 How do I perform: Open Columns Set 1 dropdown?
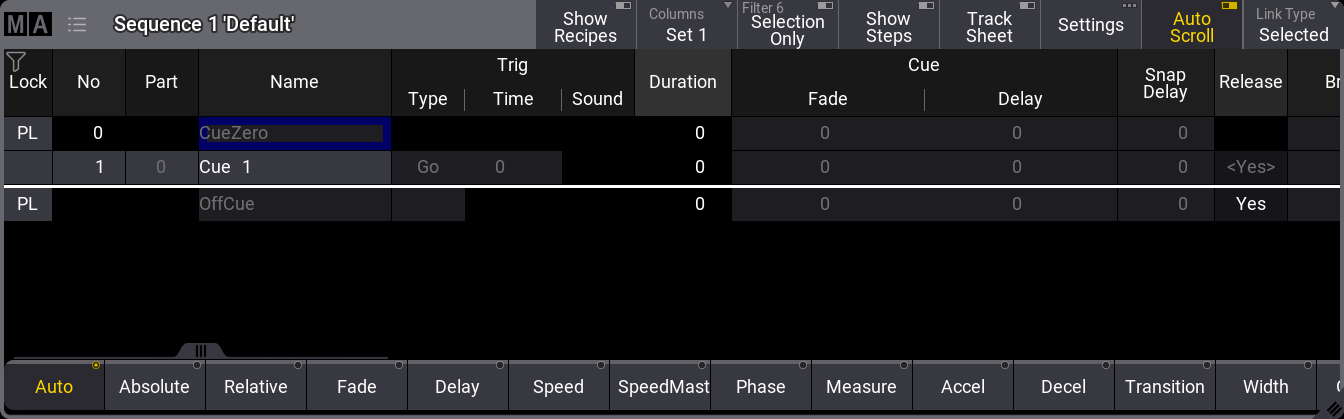685,26
